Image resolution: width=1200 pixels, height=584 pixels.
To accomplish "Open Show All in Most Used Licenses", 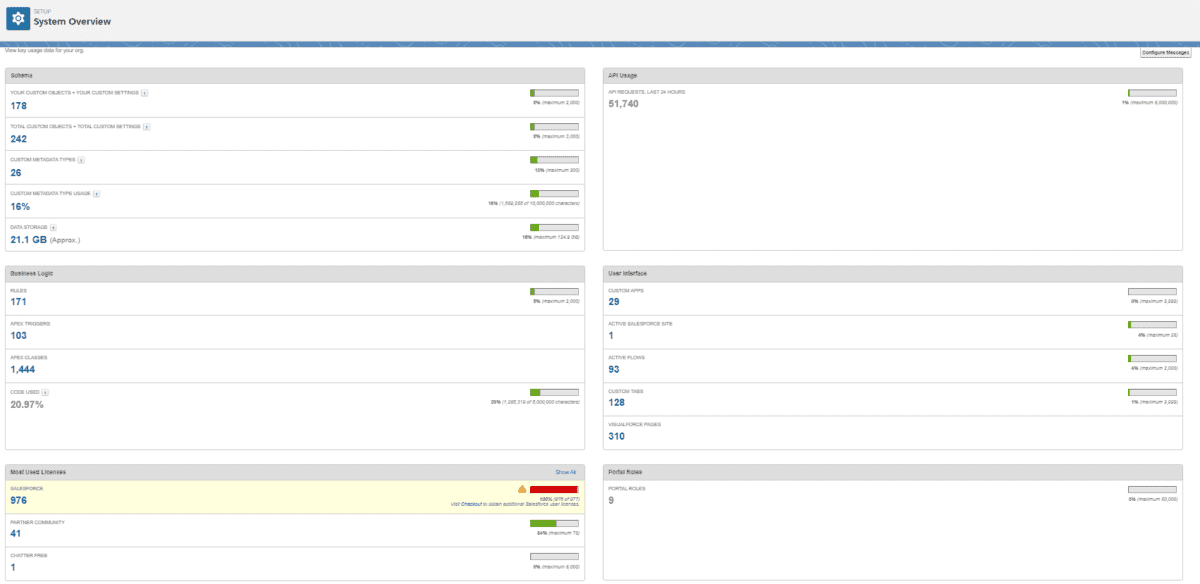I will (x=565, y=471).
